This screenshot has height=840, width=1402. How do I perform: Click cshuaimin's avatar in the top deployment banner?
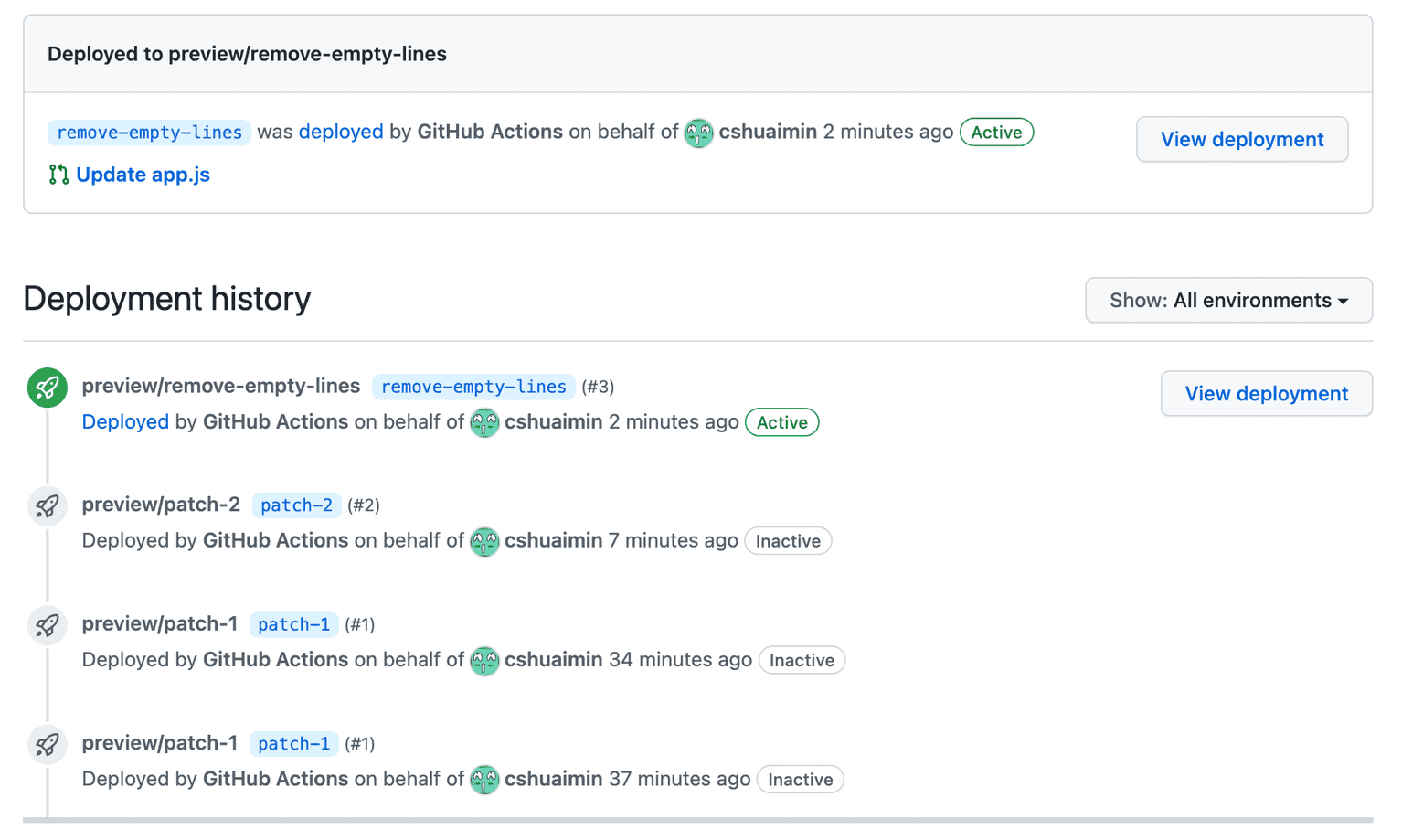pyautogui.click(x=698, y=133)
